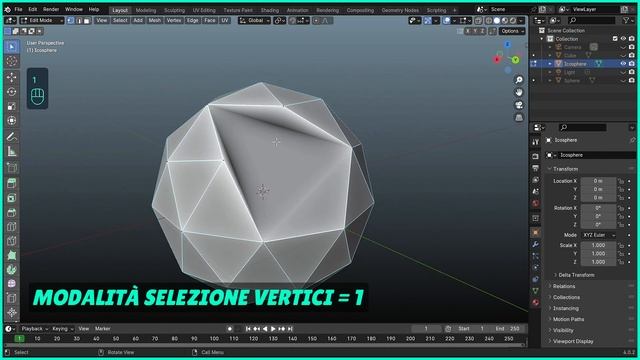
Task: Open the Global transform orientation dropdown
Action: [255, 20]
